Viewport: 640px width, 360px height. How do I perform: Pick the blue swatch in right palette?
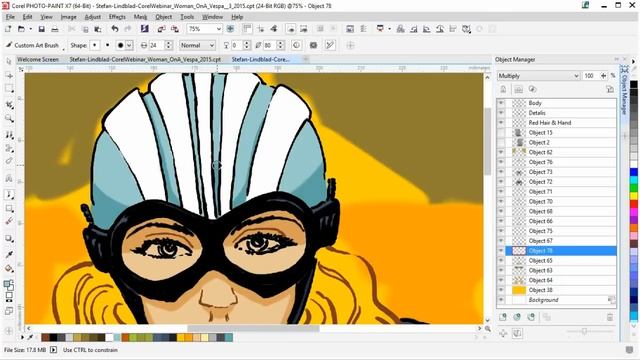click(633, 172)
